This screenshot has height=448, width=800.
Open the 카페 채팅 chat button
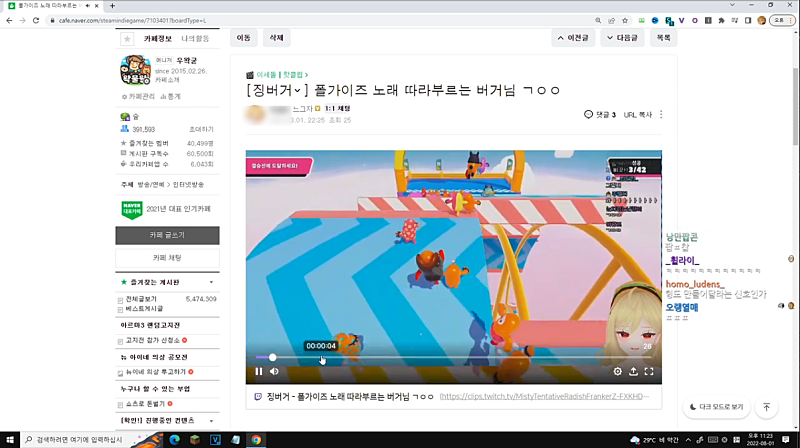tap(167, 259)
